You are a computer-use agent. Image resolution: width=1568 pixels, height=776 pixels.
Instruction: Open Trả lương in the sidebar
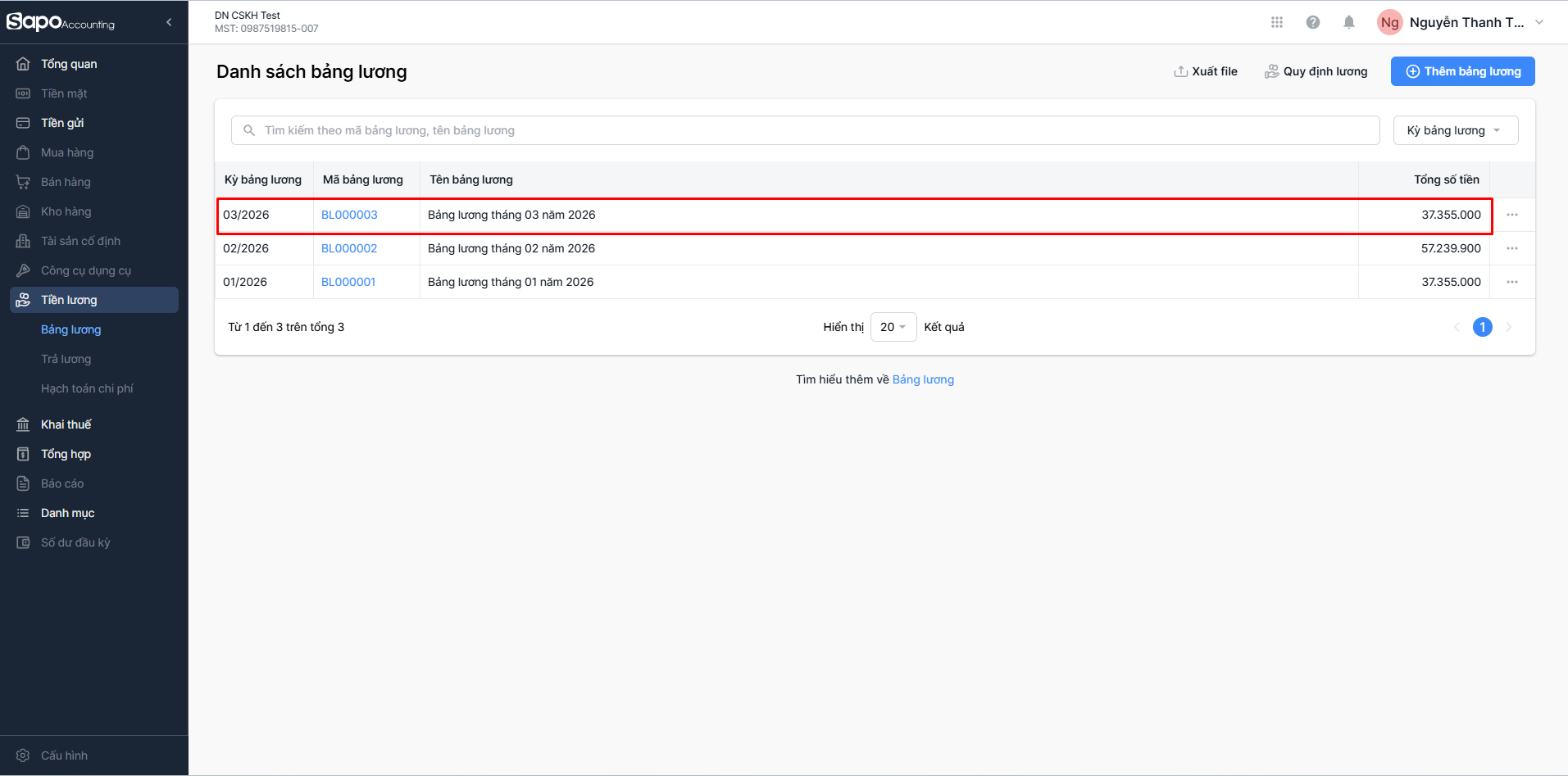click(66, 359)
